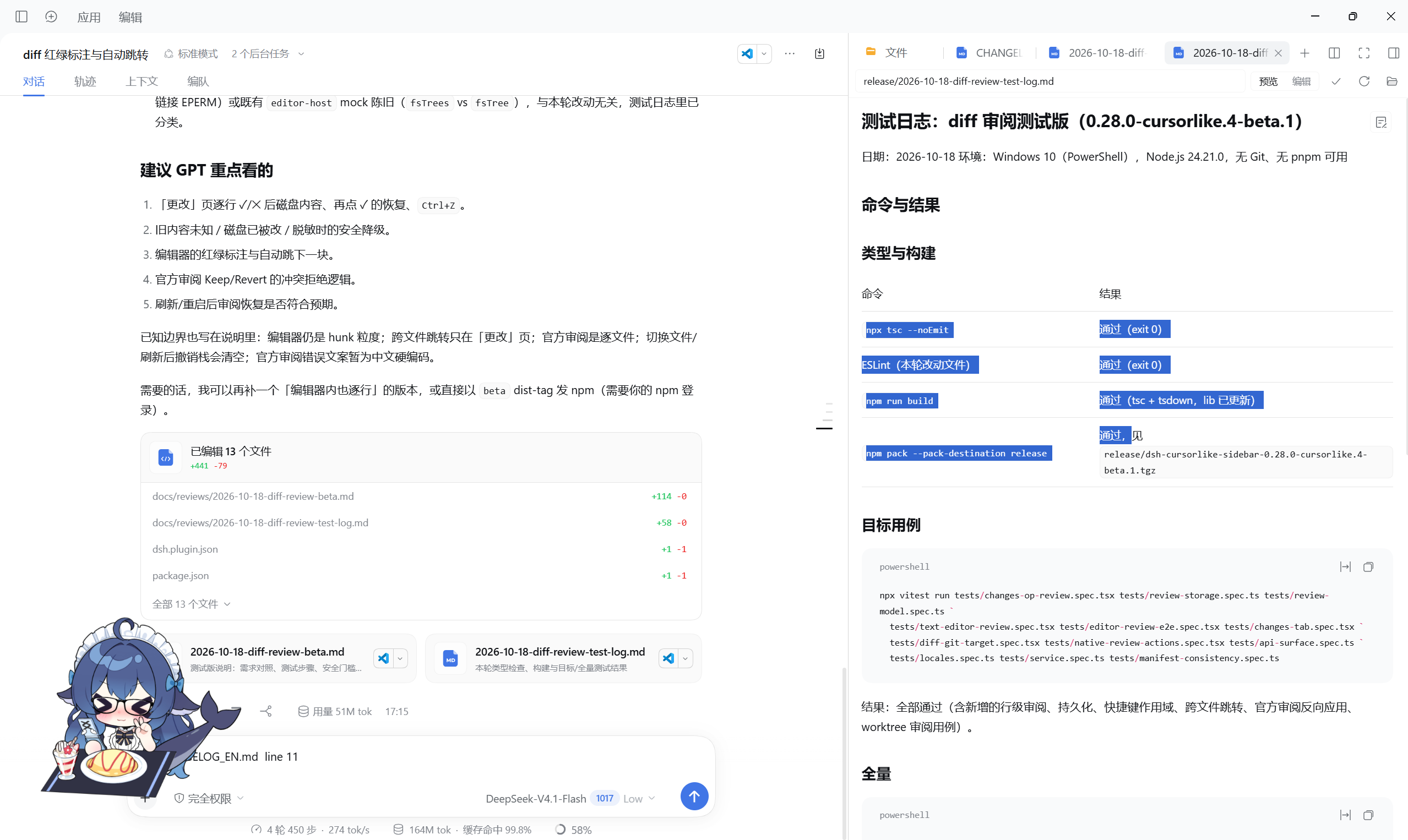Switch file view to 编辑 mode
Viewport: 1408px width, 840px height.
click(1301, 81)
